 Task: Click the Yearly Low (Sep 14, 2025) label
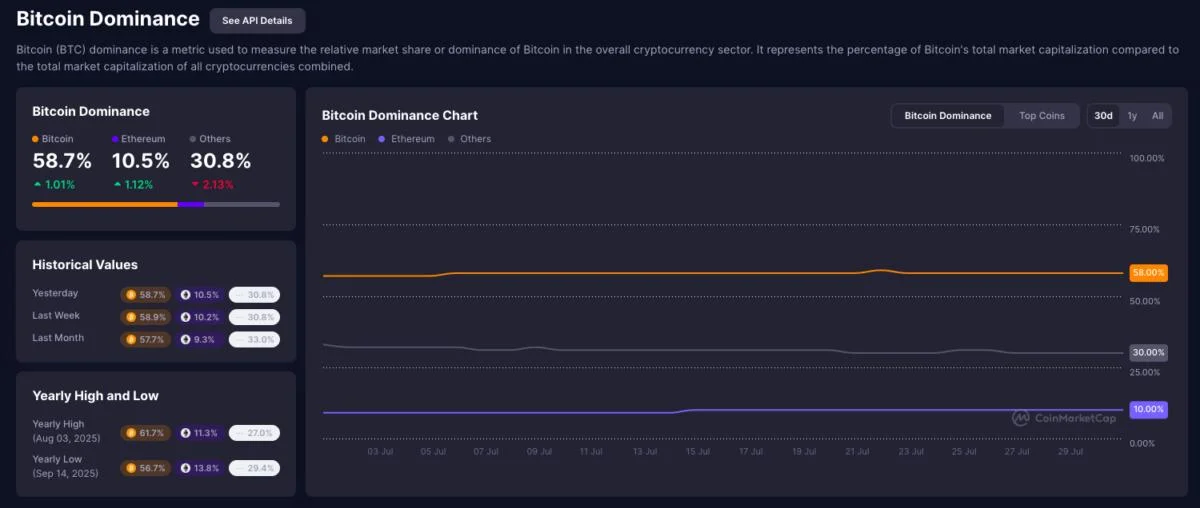pyautogui.click(x=65, y=466)
